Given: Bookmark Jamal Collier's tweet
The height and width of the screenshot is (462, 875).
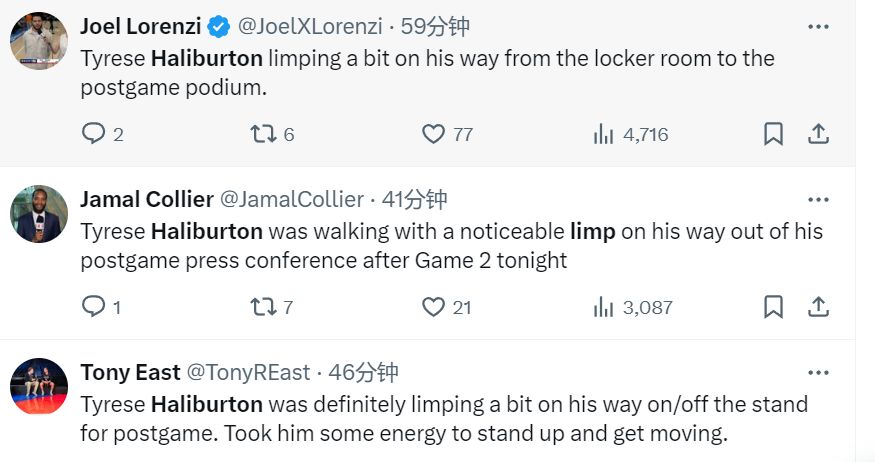Looking at the screenshot, I should 773,307.
